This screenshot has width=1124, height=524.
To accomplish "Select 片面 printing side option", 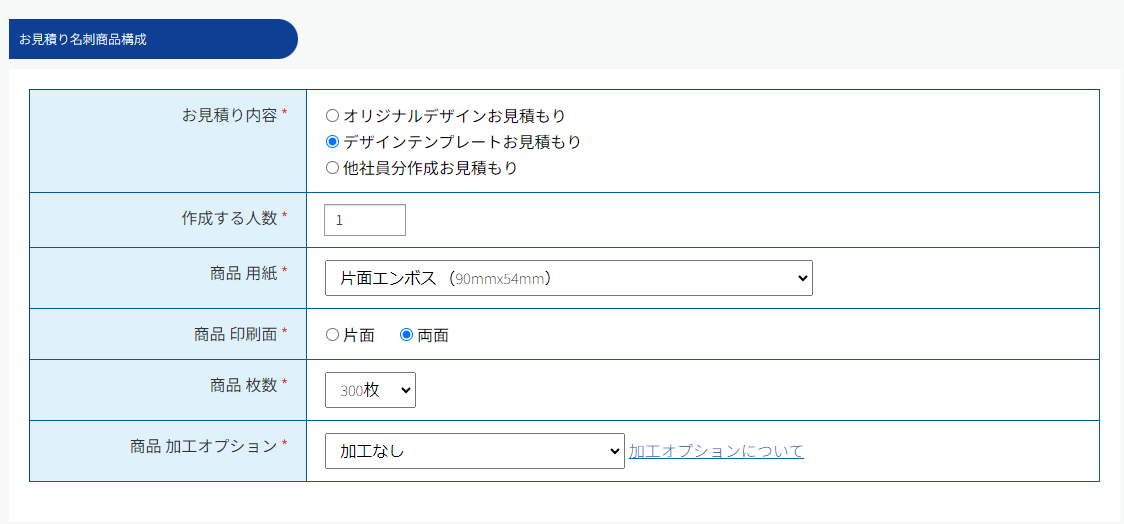I will tap(333, 335).
